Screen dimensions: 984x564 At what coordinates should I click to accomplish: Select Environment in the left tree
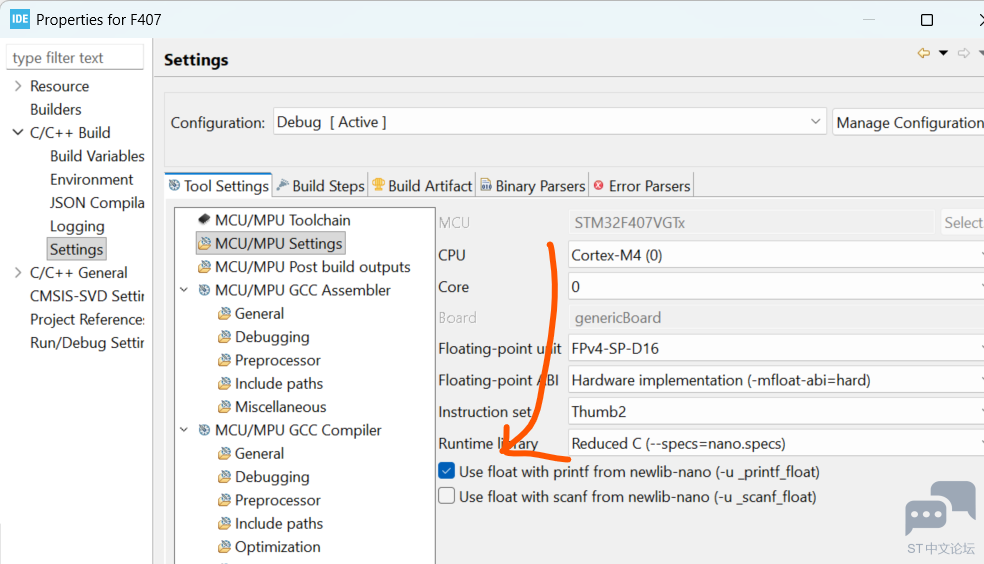(x=92, y=179)
